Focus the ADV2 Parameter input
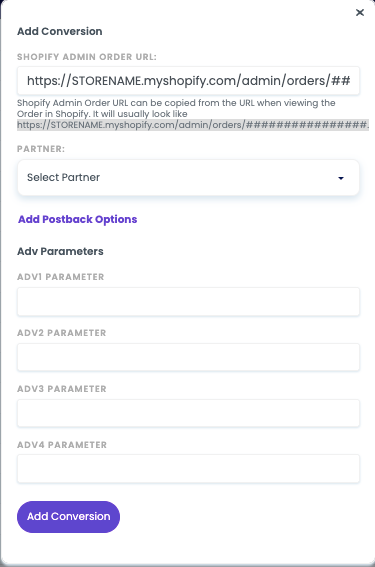This screenshot has width=375, height=567. [188, 357]
